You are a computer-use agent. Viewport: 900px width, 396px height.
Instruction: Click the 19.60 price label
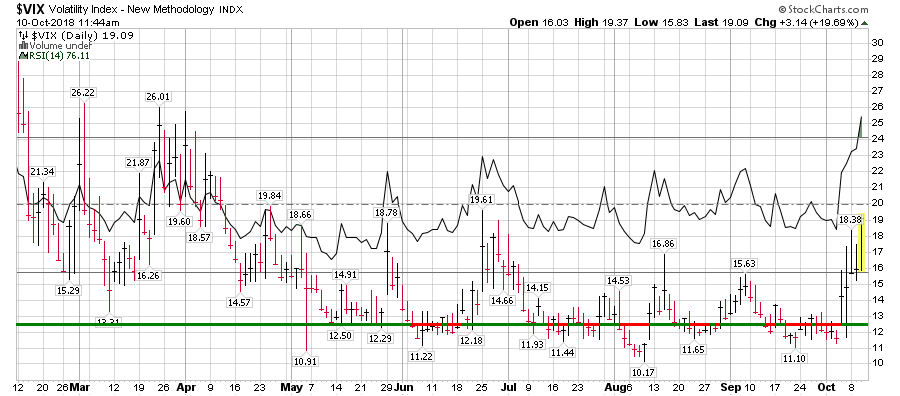click(180, 222)
